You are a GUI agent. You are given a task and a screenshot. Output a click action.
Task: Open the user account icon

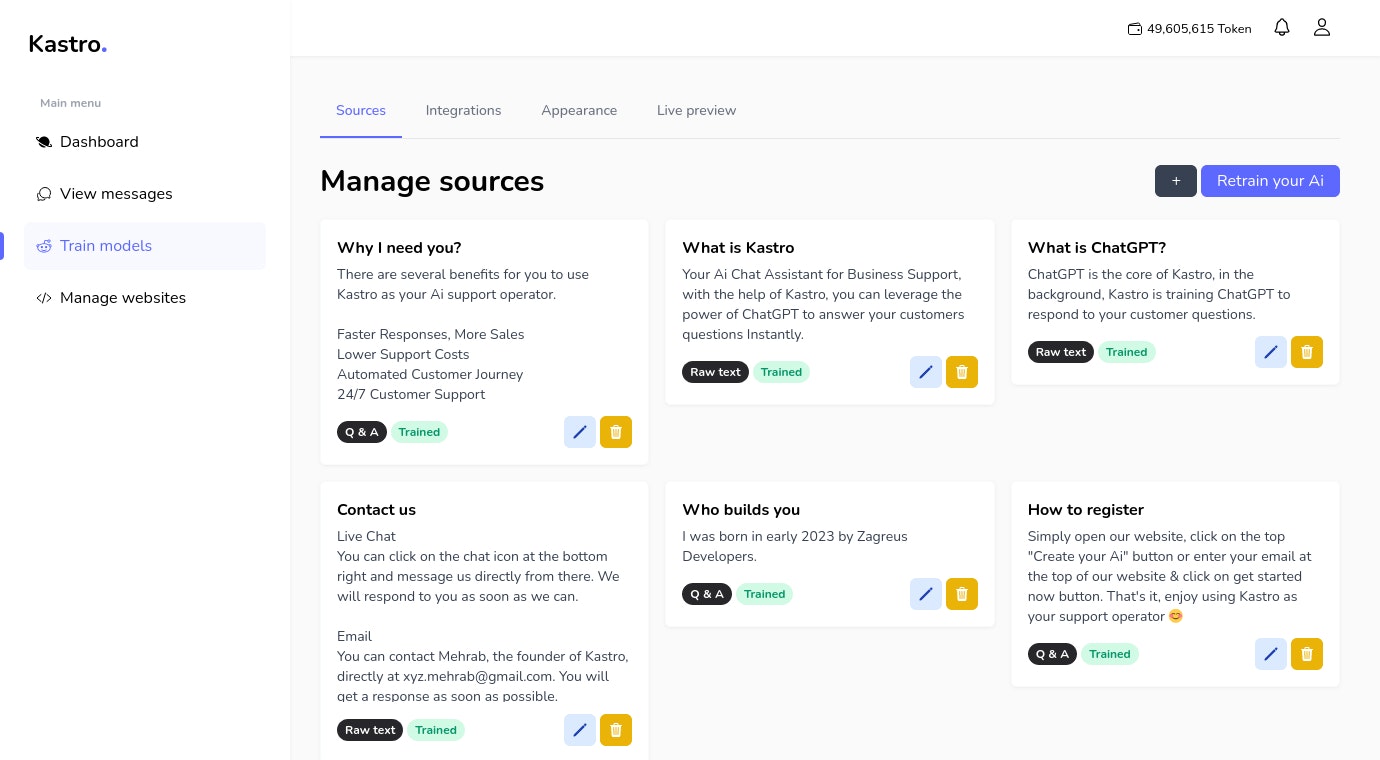1322,28
